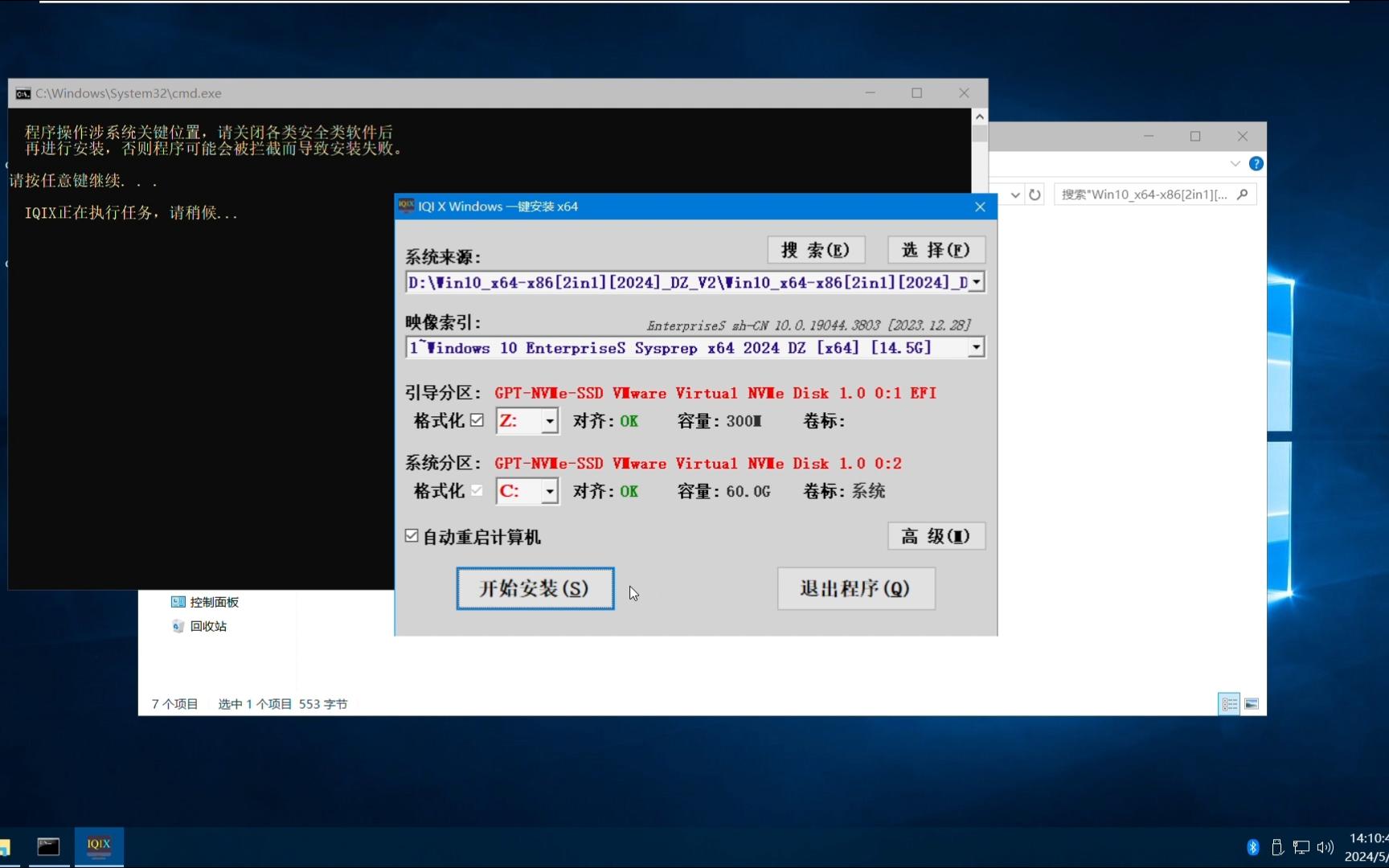Open the 系统来源 path dropdown
This screenshot has width=1389, height=868.
(x=976, y=282)
